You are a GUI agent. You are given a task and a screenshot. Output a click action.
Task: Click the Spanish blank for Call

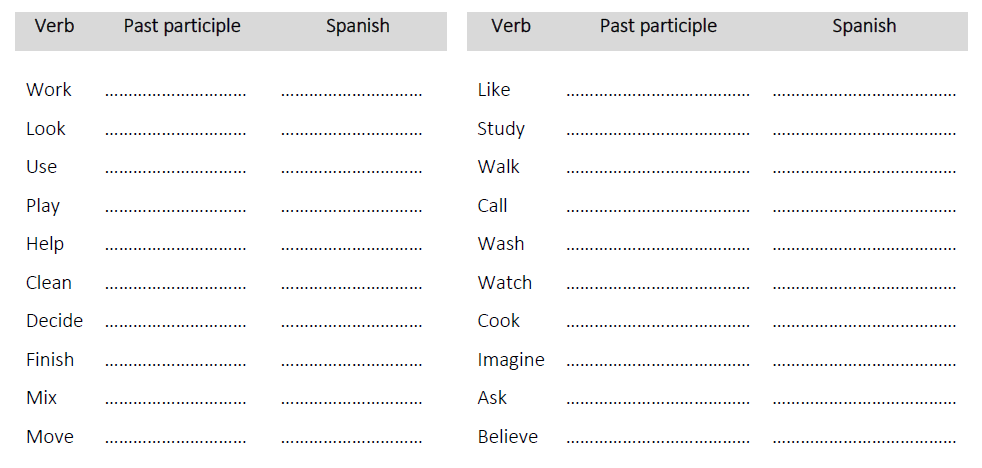tap(864, 208)
